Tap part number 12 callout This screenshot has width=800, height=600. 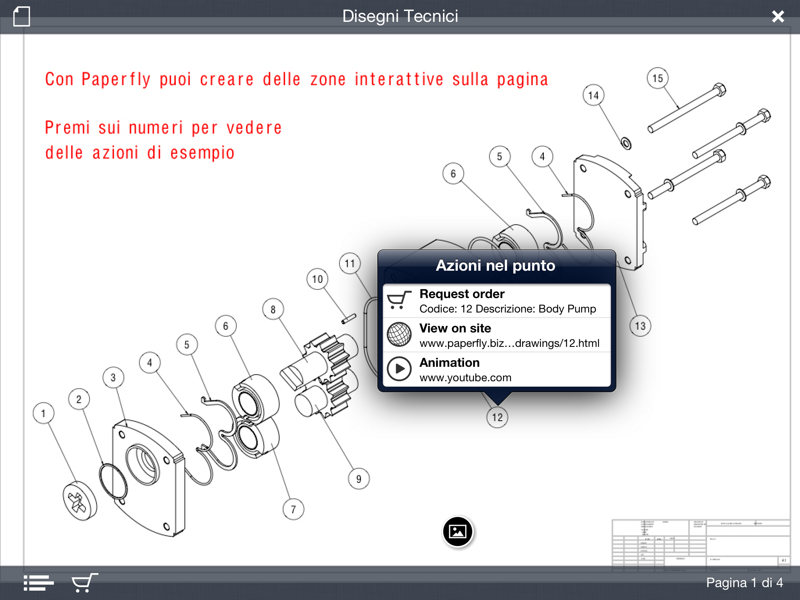(x=497, y=418)
